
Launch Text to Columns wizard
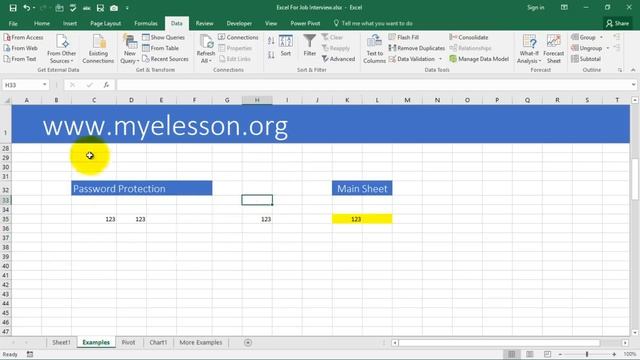coord(374,49)
